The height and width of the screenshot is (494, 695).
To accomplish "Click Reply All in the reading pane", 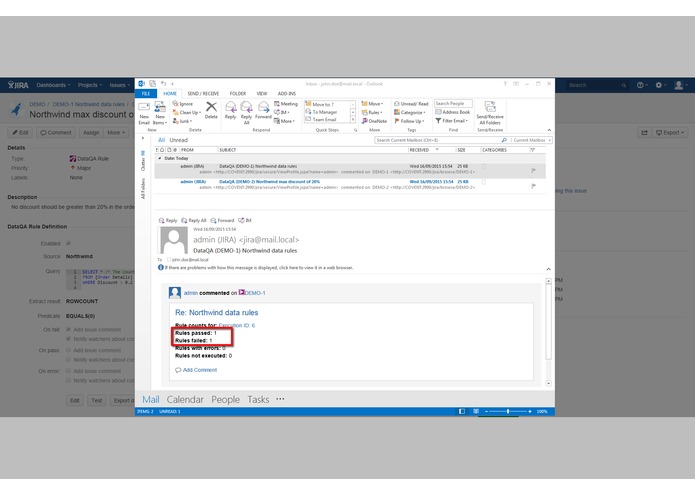I will (x=194, y=220).
